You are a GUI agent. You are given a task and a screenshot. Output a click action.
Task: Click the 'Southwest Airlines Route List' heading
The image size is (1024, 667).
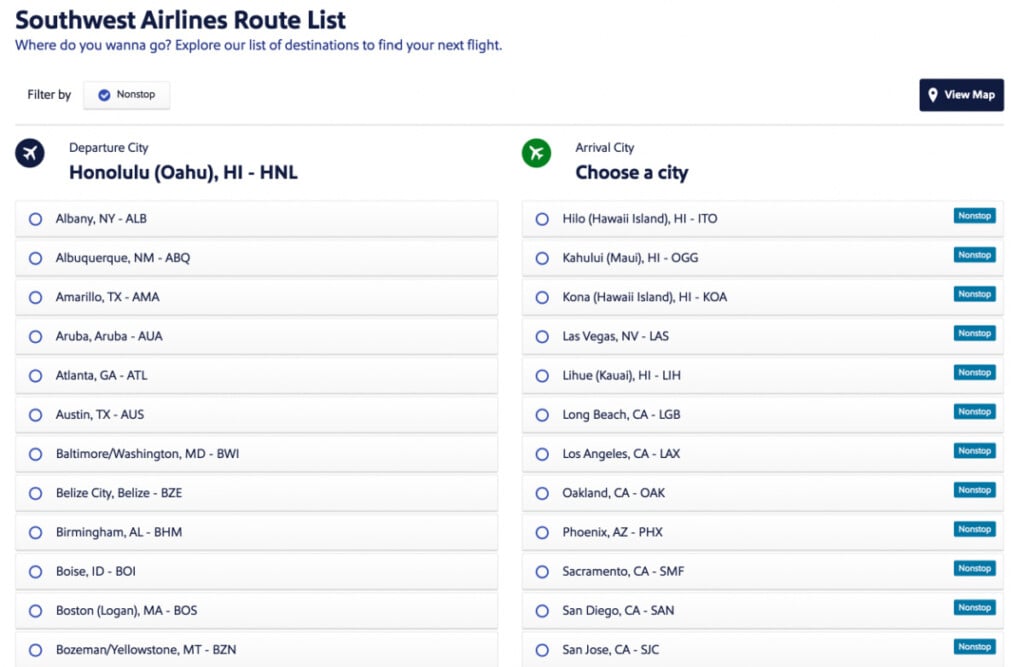click(180, 20)
